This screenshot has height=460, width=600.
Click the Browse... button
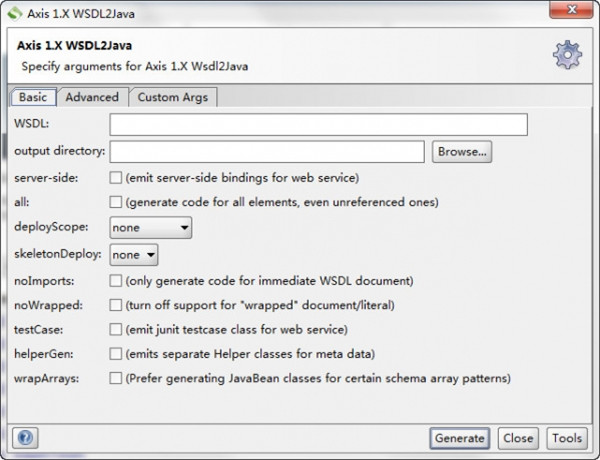462,152
